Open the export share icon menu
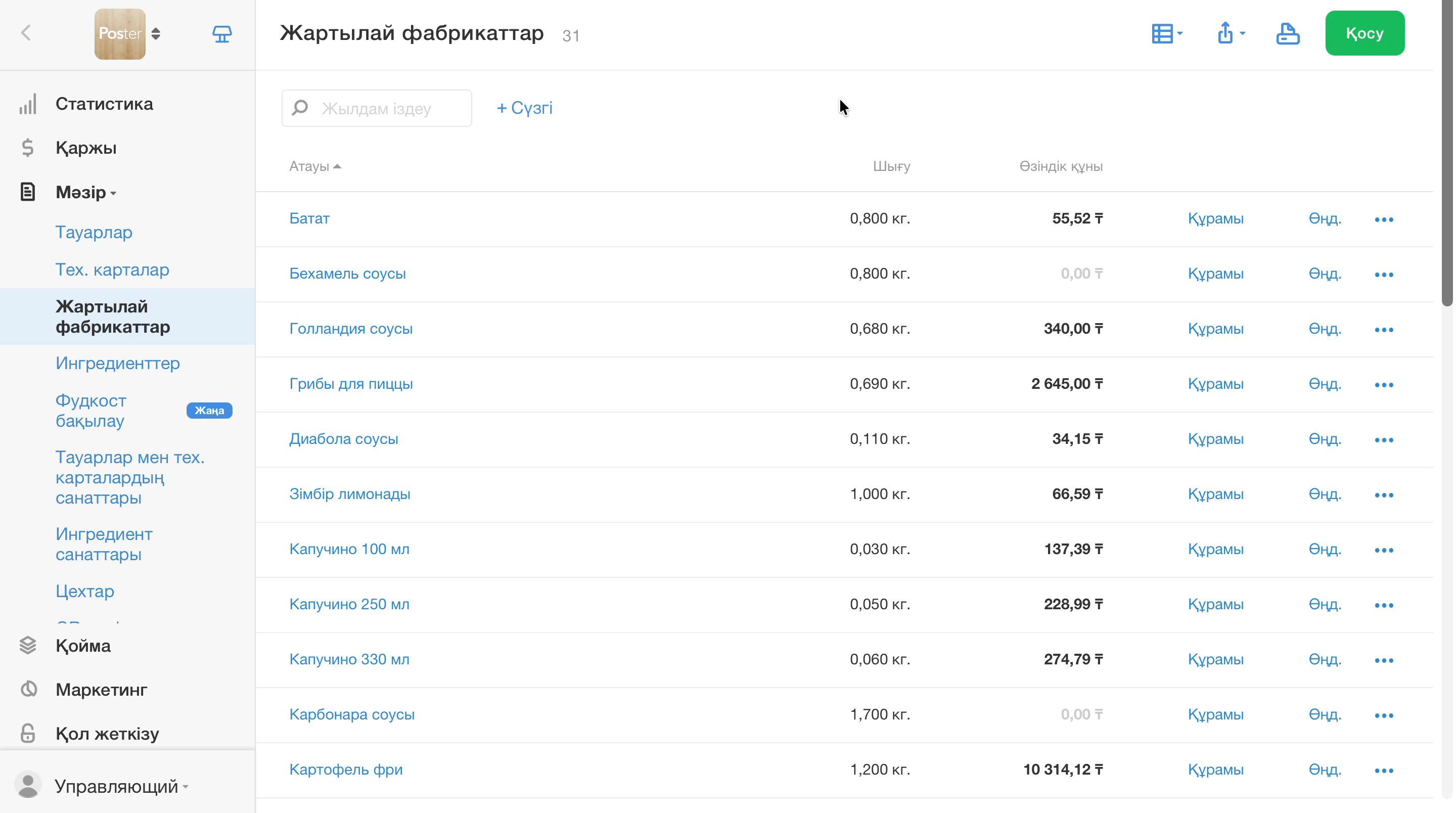Viewport: 1456px width, 813px height. pyautogui.click(x=1230, y=33)
